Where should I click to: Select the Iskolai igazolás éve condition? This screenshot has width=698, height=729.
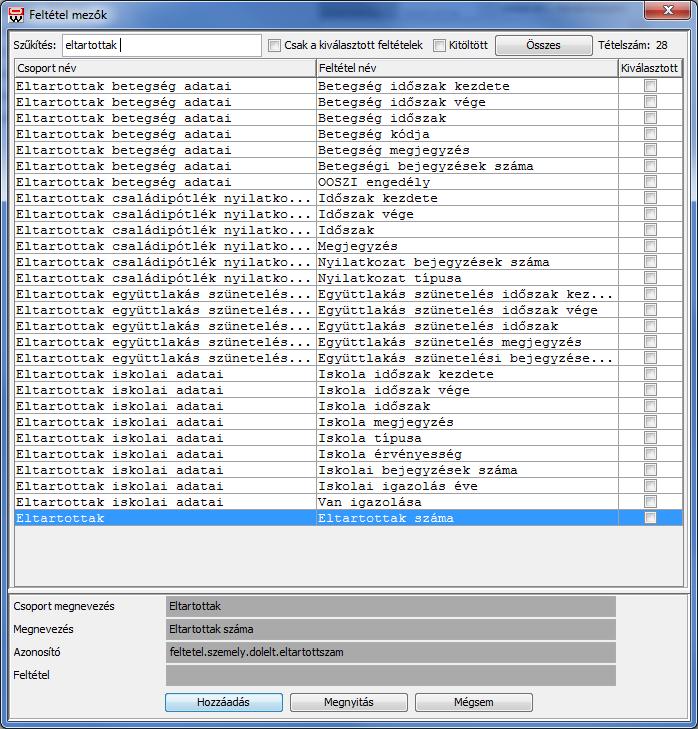(349, 486)
